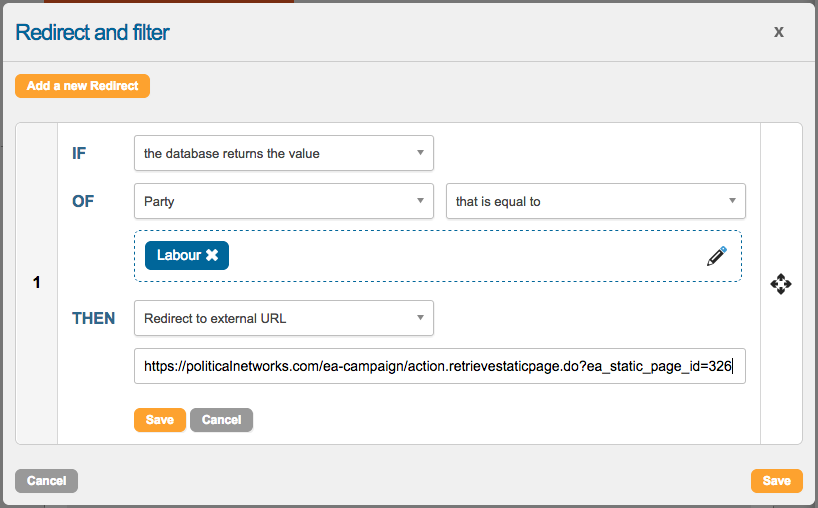Image resolution: width=818 pixels, height=508 pixels.
Task: Open the 'that is equal to' dropdown
Action: click(x=595, y=201)
